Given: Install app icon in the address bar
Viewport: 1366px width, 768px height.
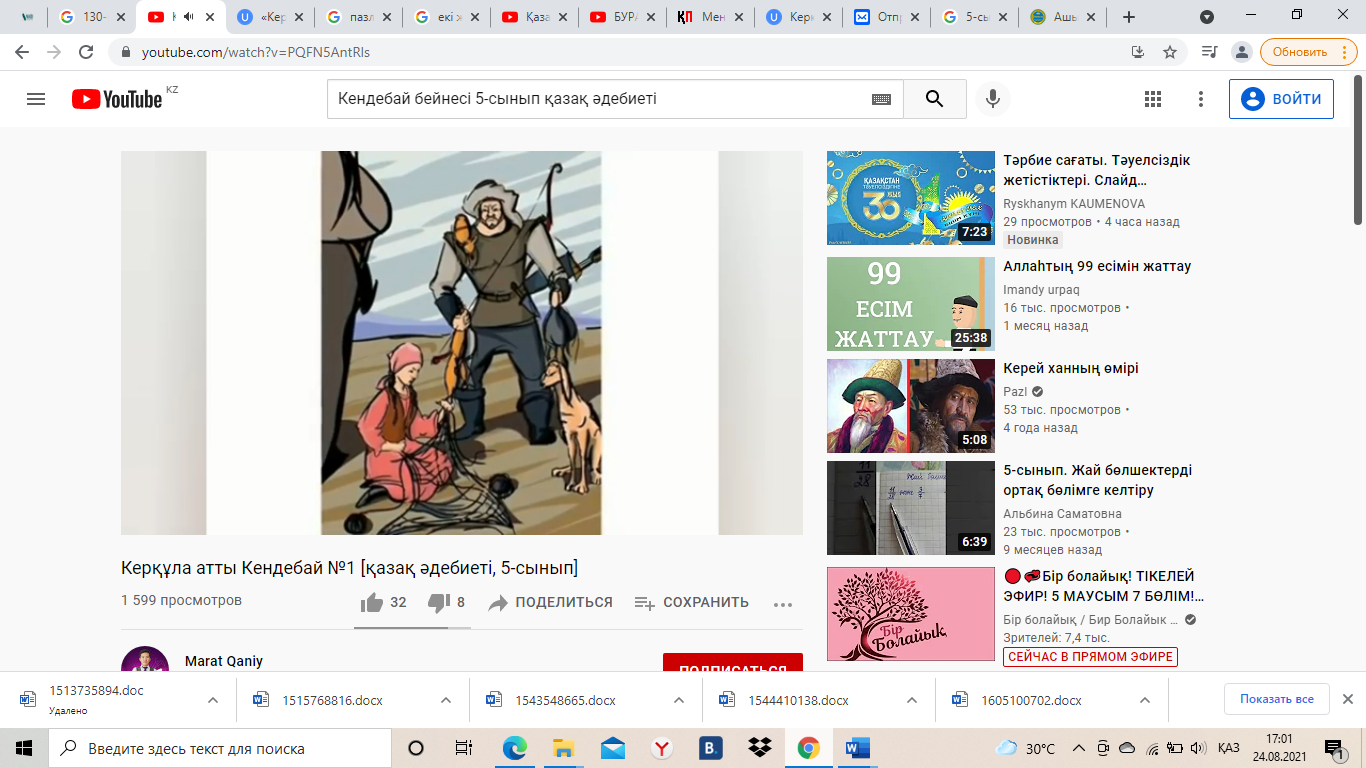Looking at the screenshot, I should [x=1138, y=52].
